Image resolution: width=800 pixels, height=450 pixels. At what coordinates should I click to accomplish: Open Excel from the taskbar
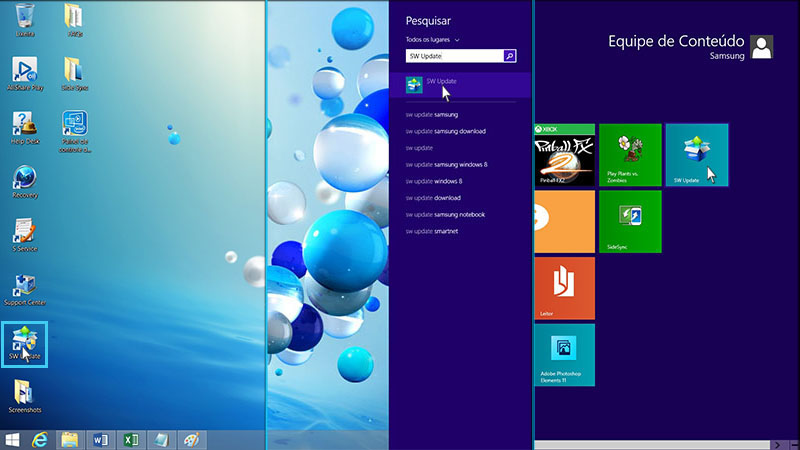click(x=131, y=440)
